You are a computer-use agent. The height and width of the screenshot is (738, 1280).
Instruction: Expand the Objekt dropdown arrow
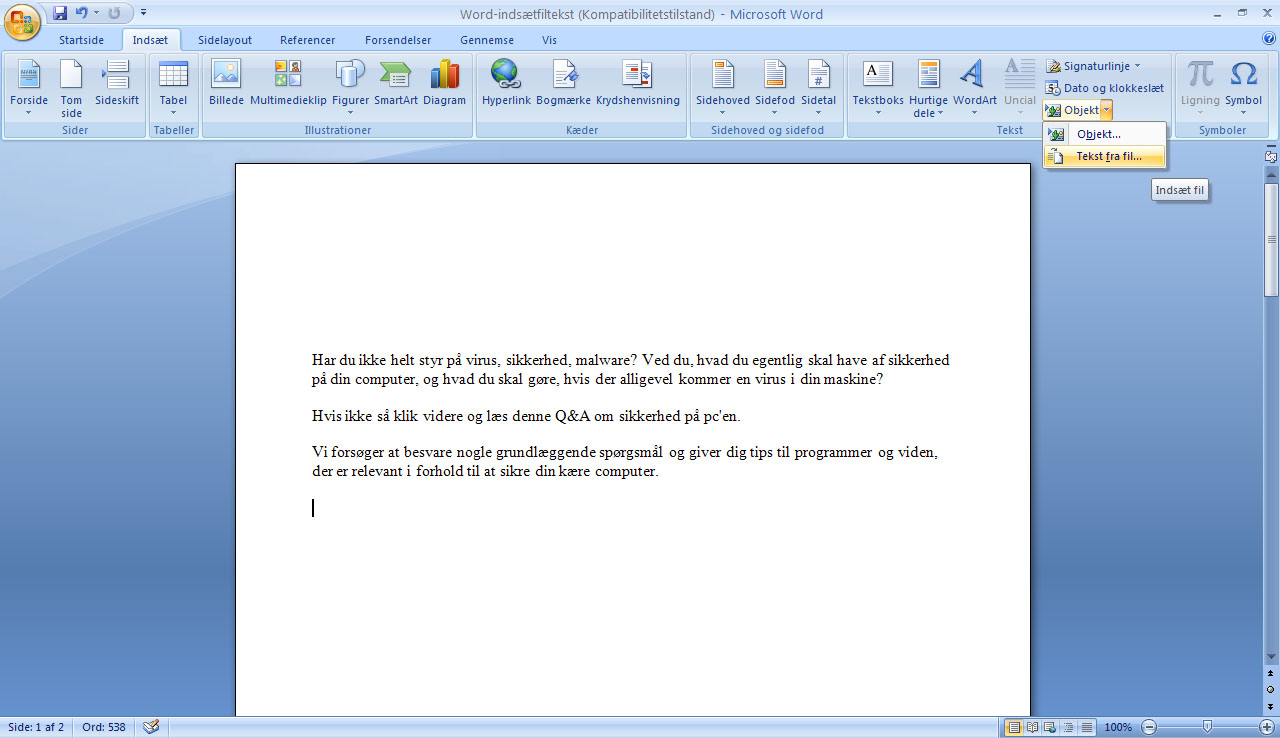coord(1106,110)
